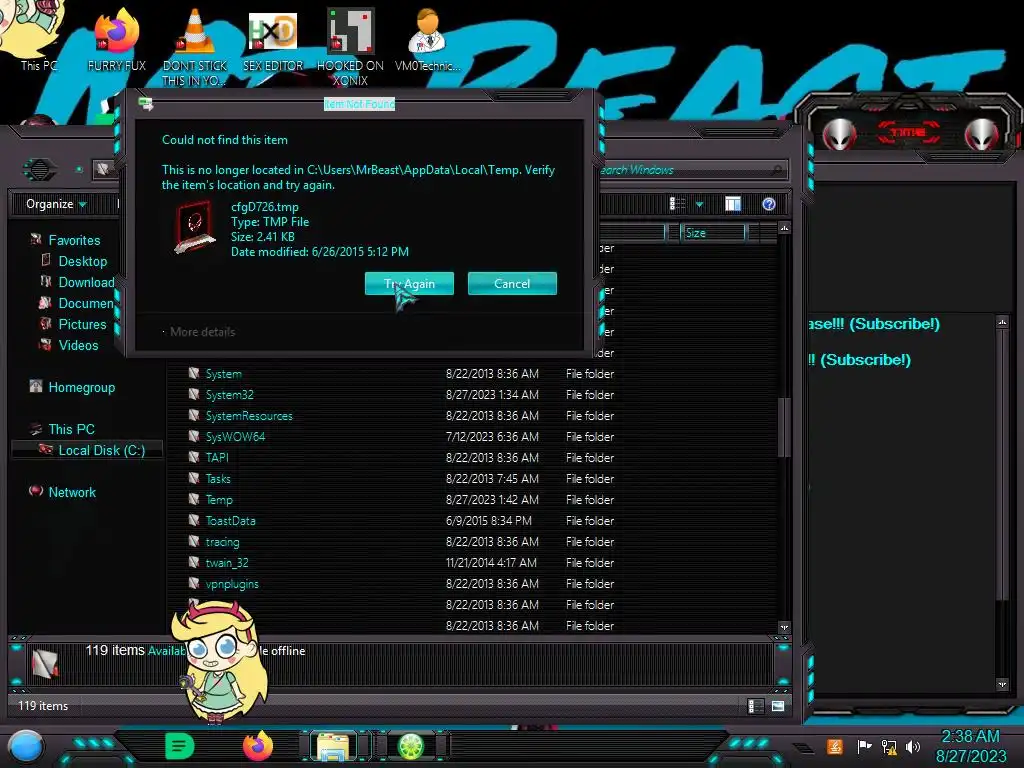This screenshot has width=1024, height=768.
Task: Open the HOOKED ON XONIX desktop icon
Action: (x=350, y=47)
